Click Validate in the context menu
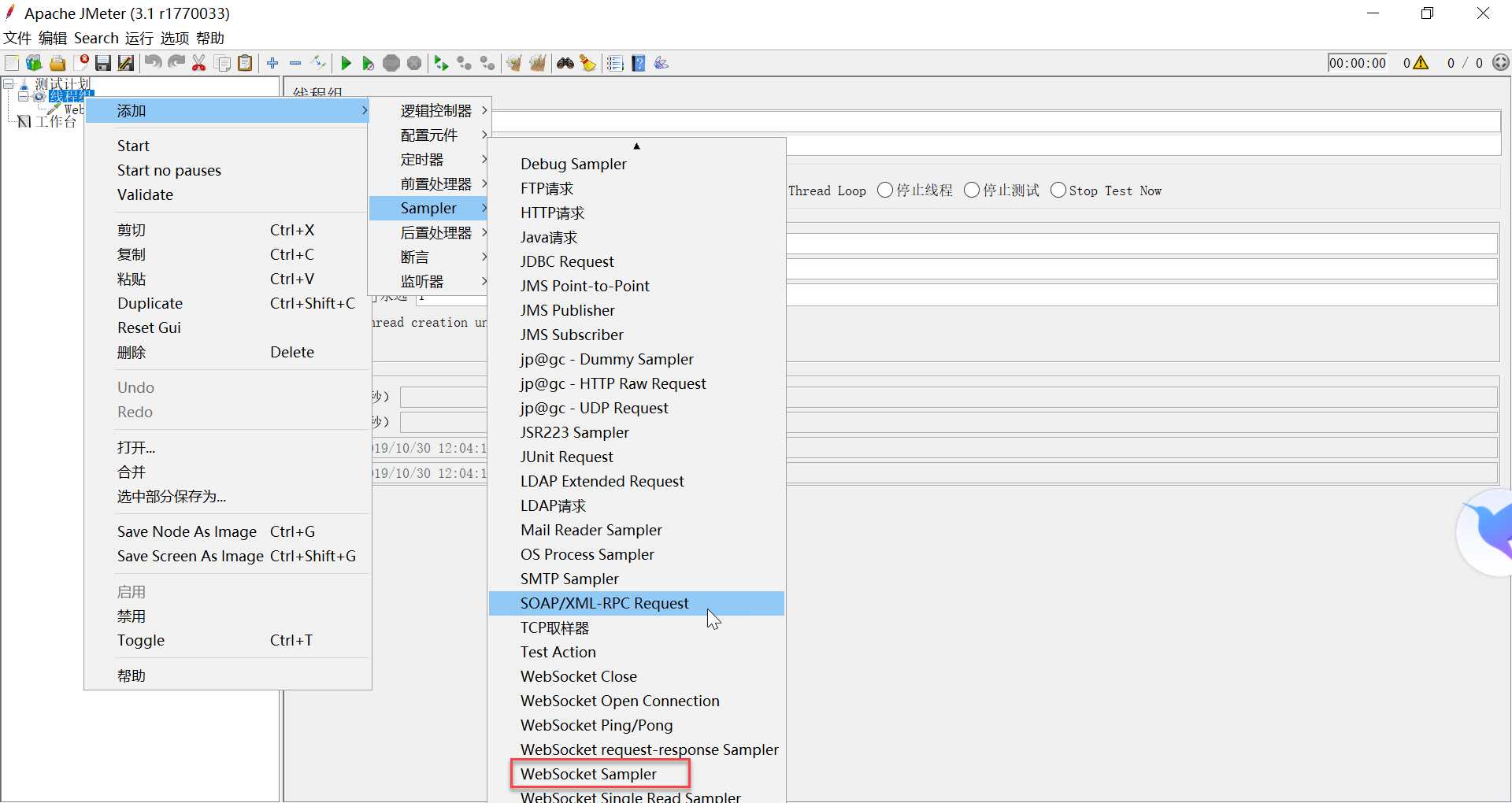 coord(227,195)
